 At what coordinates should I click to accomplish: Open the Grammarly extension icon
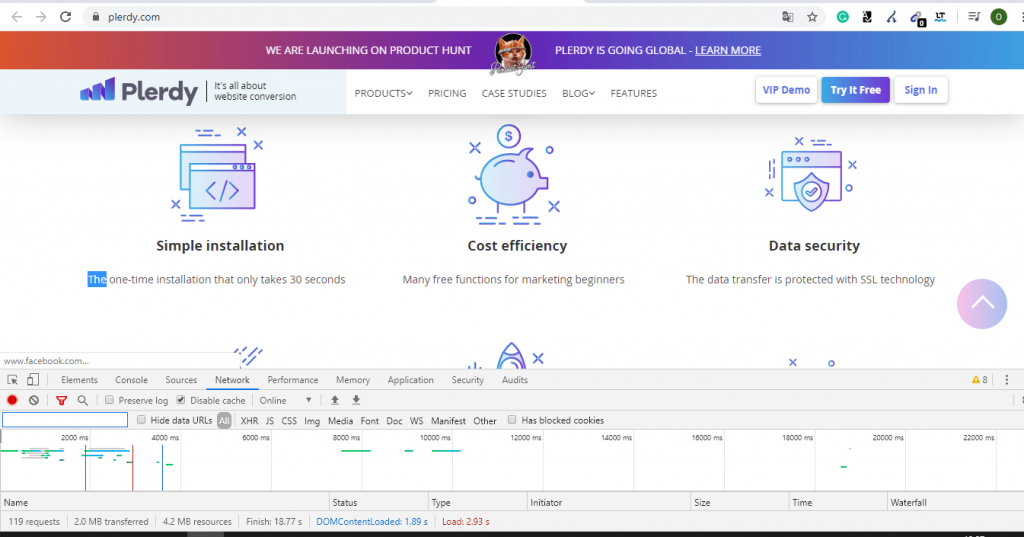pos(843,17)
